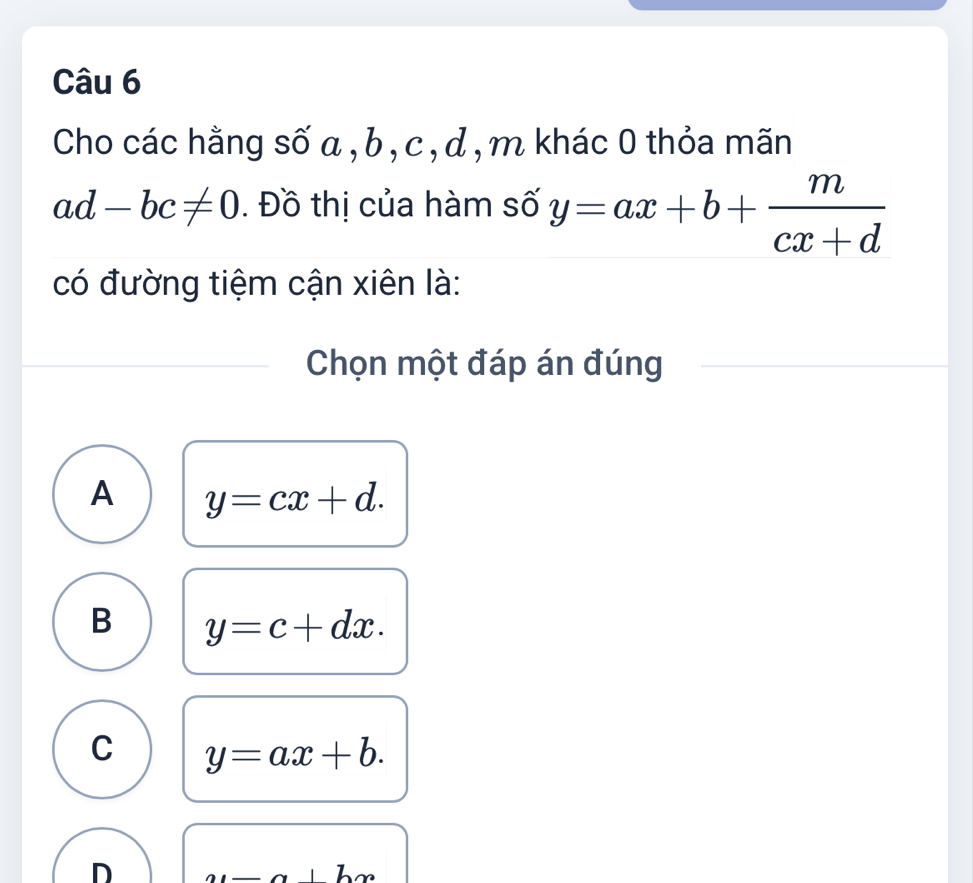973x883 pixels.
Task: Click the "Câu 6" question heading
Action: [x=96, y=84]
